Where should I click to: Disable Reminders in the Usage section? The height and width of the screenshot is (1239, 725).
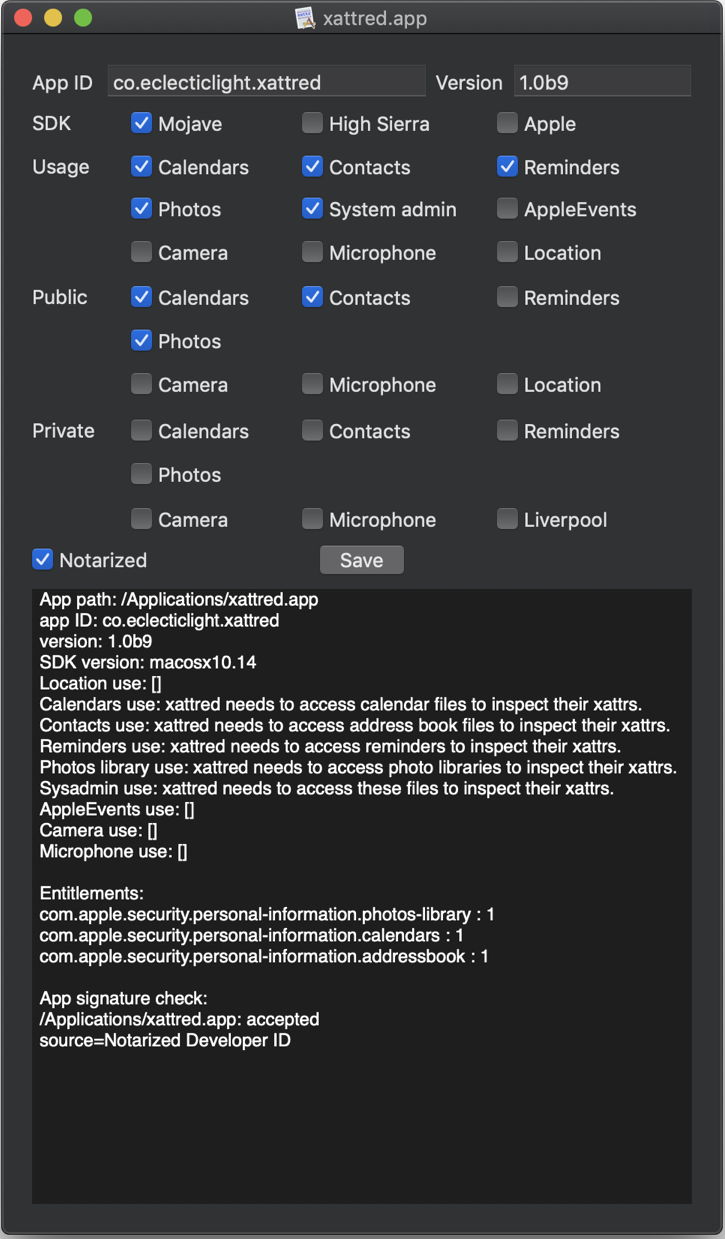click(x=508, y=167)
